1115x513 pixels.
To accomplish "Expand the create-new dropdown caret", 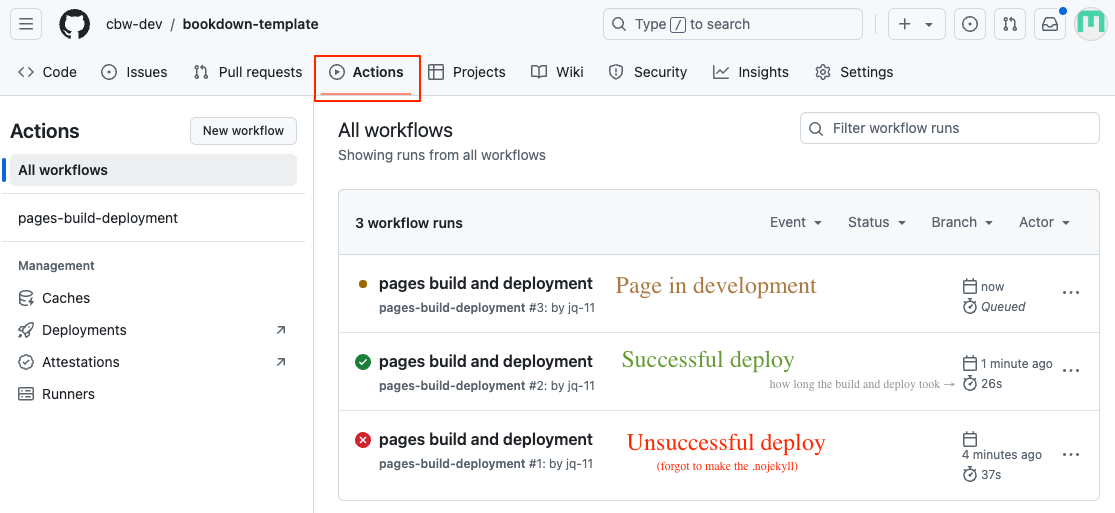I will click(x=929, y=24).
